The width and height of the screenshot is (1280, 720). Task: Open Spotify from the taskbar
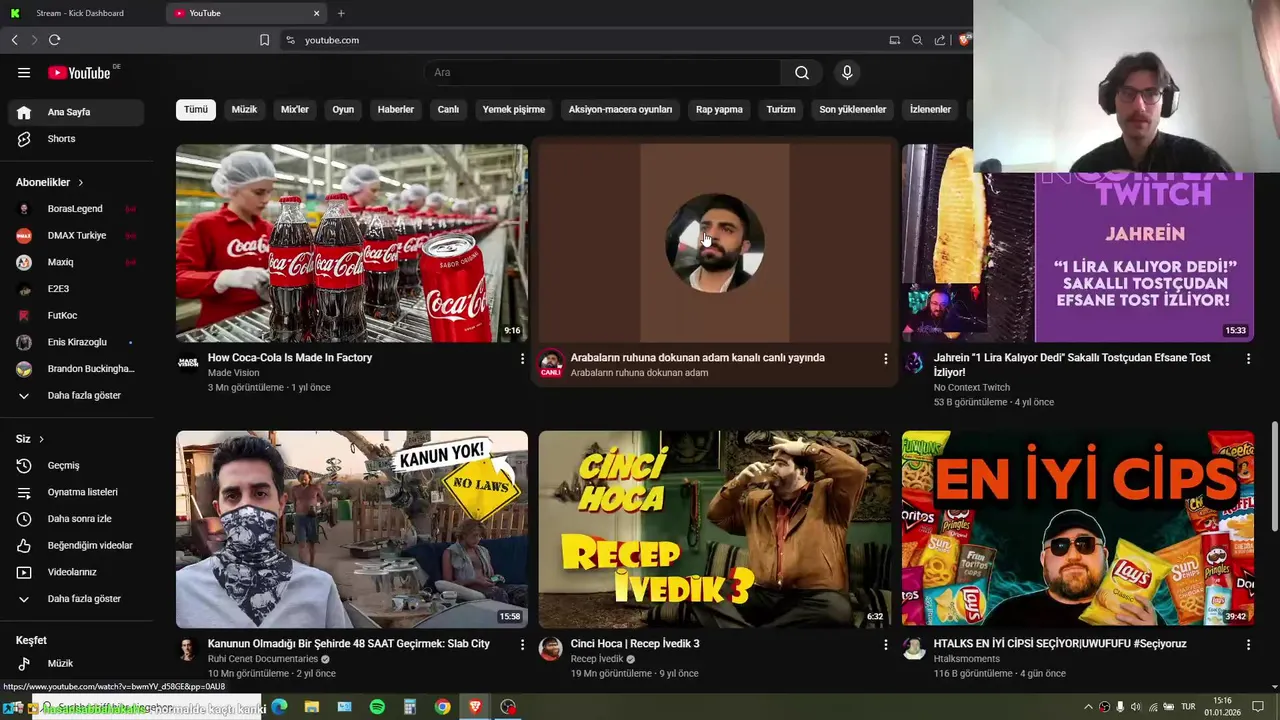[x=377, y=707]
